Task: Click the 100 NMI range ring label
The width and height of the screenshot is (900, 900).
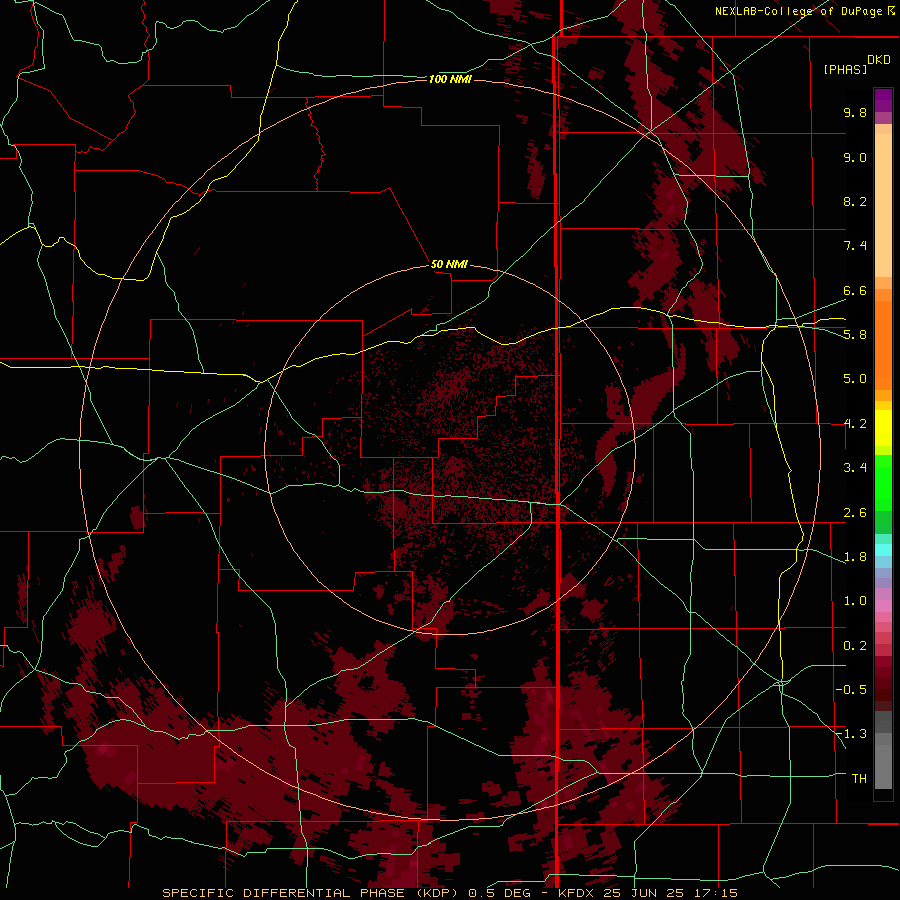Action: 450,79
